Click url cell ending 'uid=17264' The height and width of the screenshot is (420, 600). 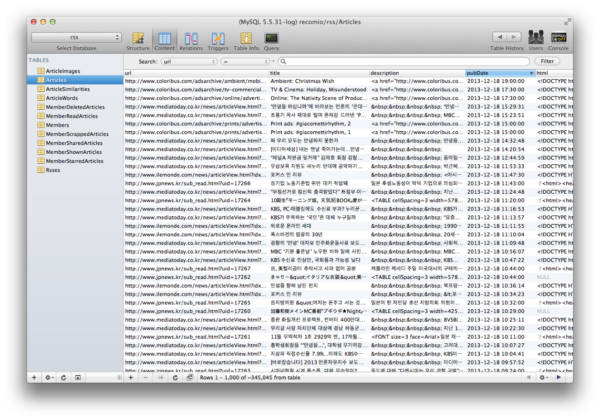tap(188, 200)
